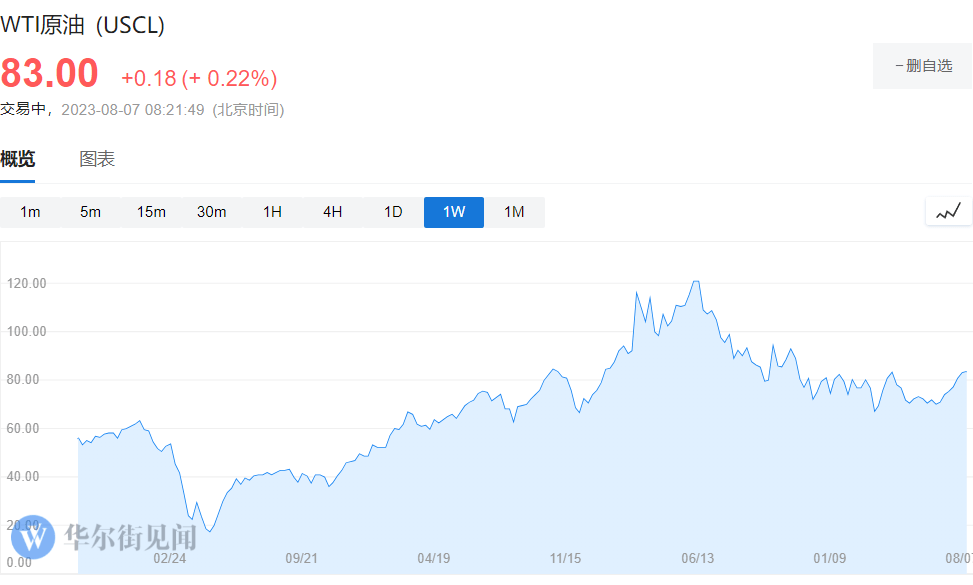The image size is (973, 585).
Task: Click the 83.00 current price
Action: 50,74
